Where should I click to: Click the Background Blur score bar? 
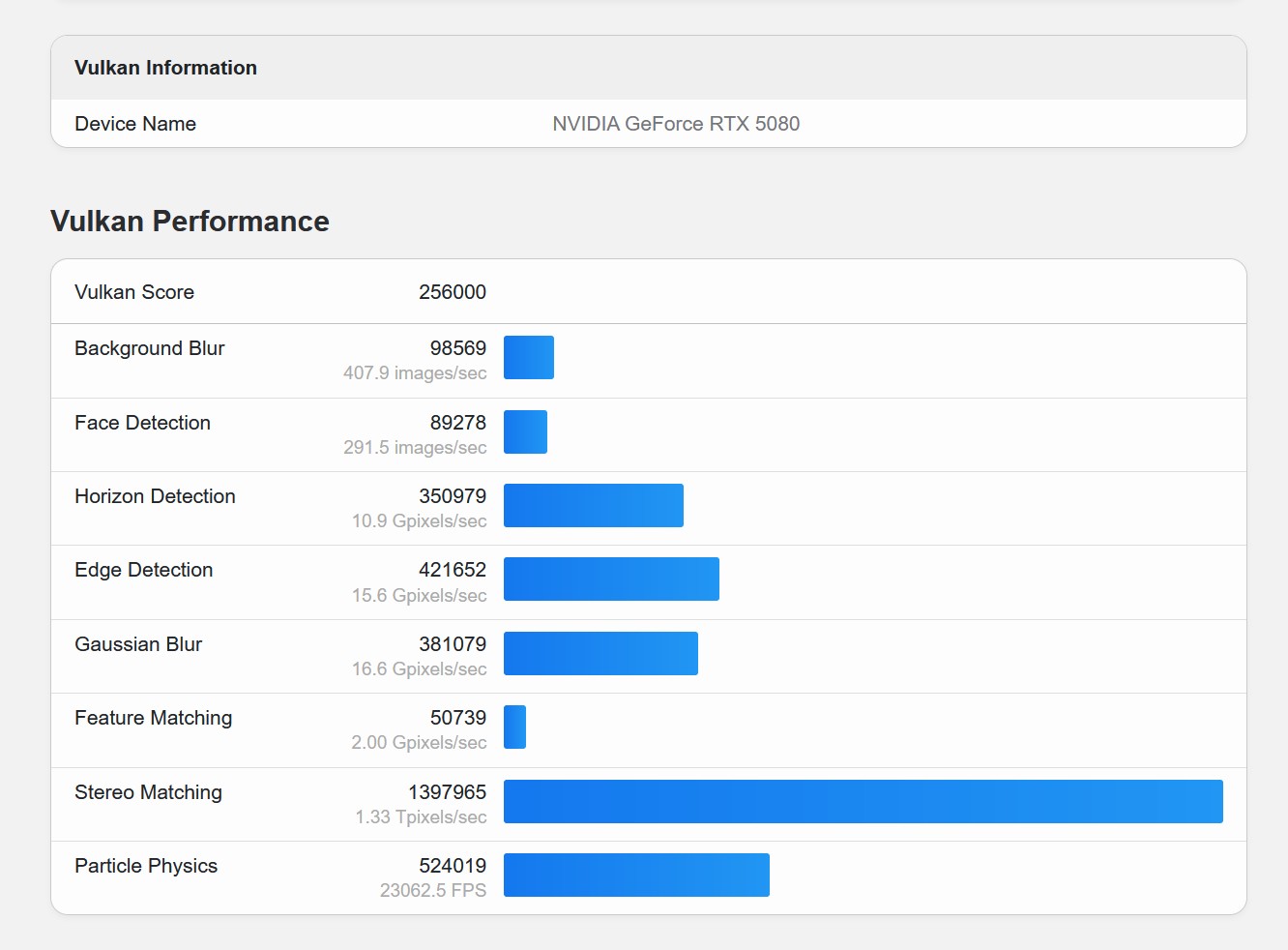point(529,358)
